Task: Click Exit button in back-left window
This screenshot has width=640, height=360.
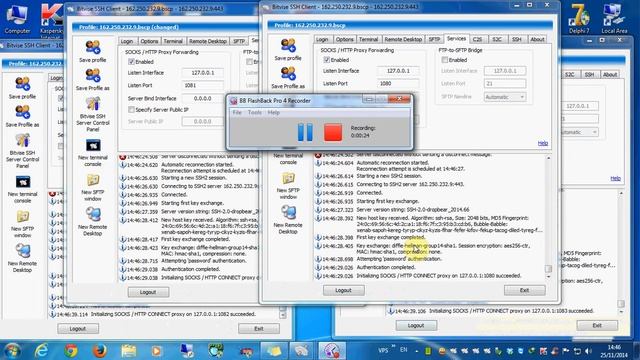Action: (x=259, y=329)
